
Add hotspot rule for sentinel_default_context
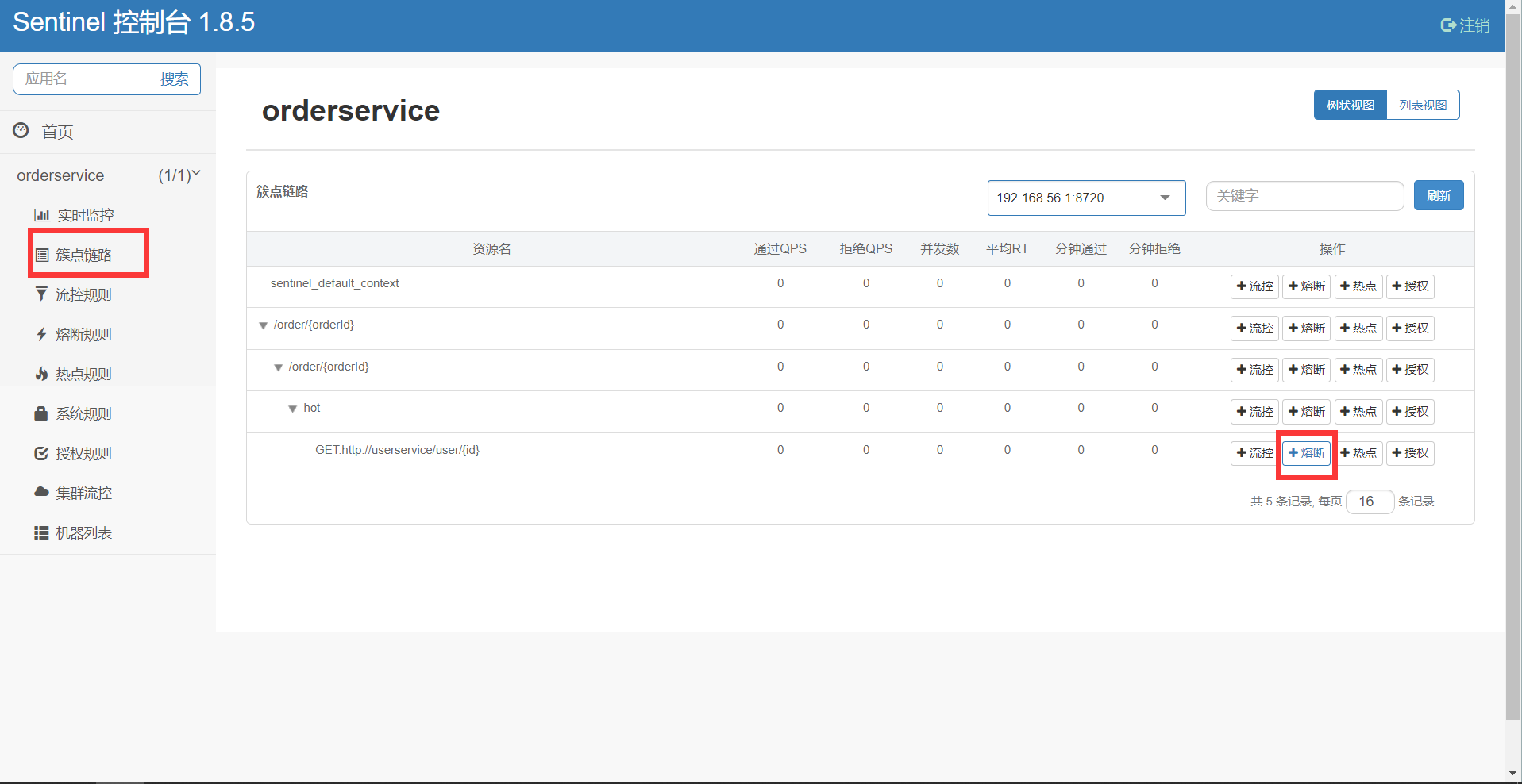(1358, 286)
